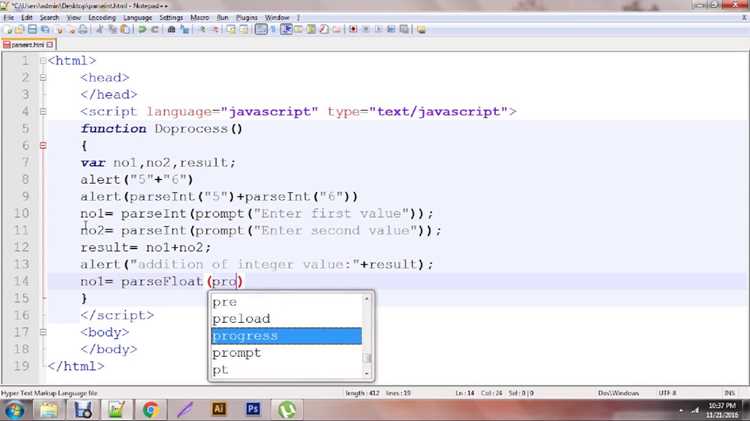750x421 pixels.
Task: Undo with the green arrow icon
Action: [x=142, y=30]
